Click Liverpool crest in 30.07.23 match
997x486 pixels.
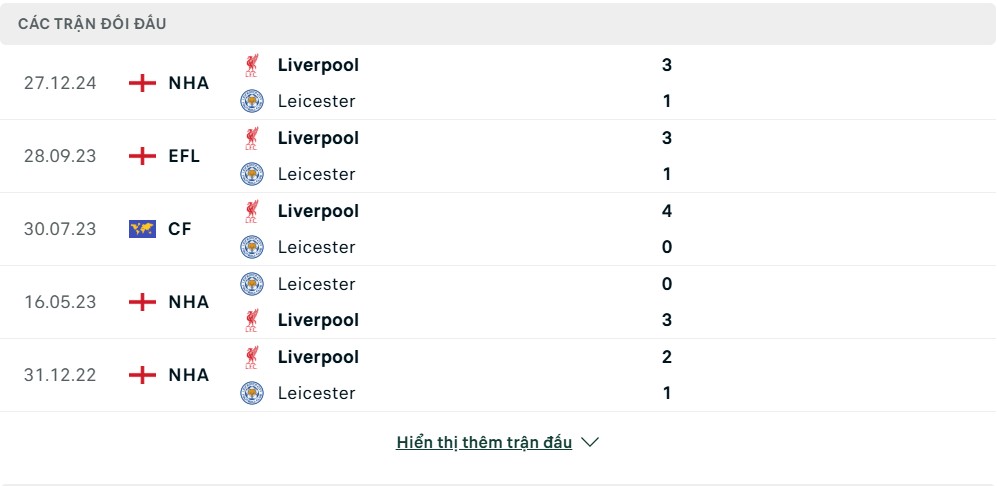[x=252, y=211]
